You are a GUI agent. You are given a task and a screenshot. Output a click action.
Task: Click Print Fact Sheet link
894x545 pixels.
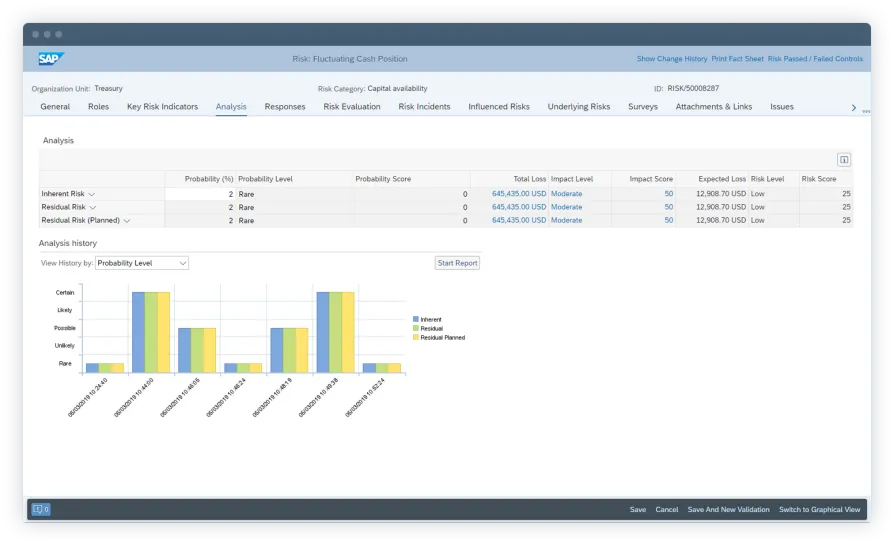point(737,59)
